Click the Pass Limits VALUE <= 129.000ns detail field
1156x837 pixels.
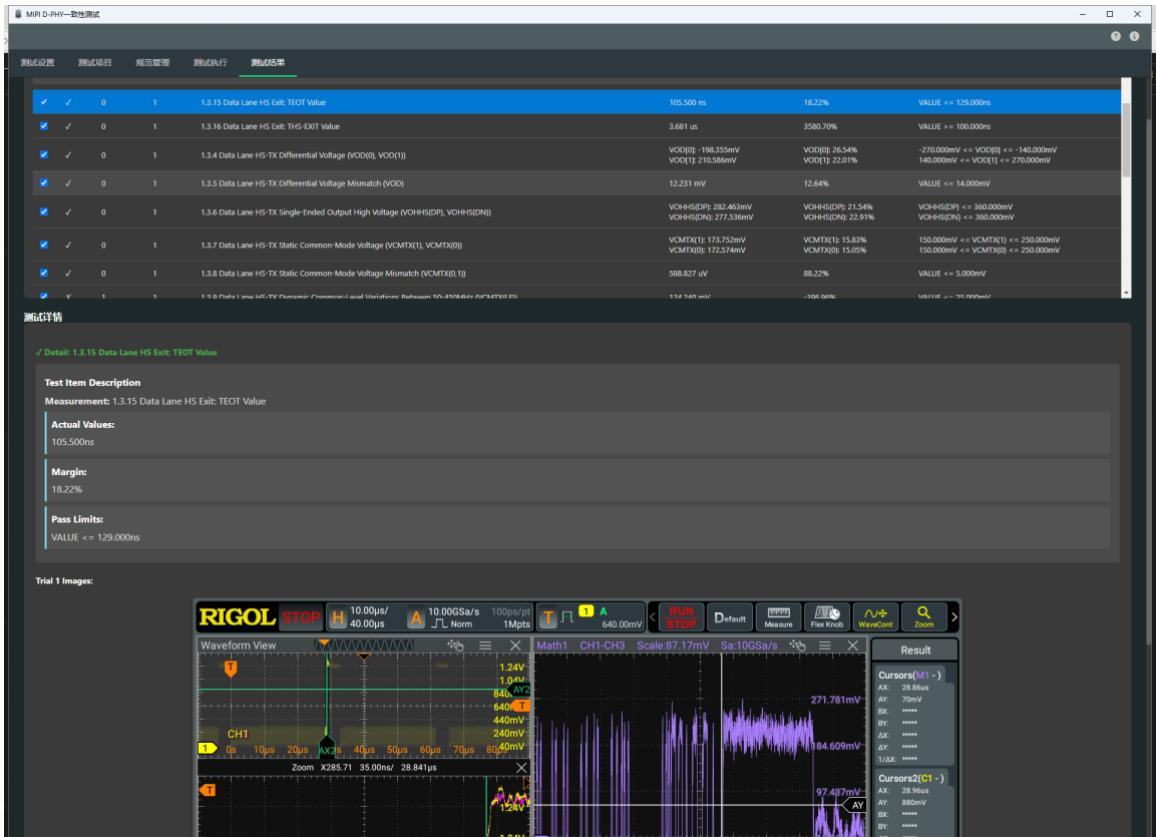click(577, 527)
